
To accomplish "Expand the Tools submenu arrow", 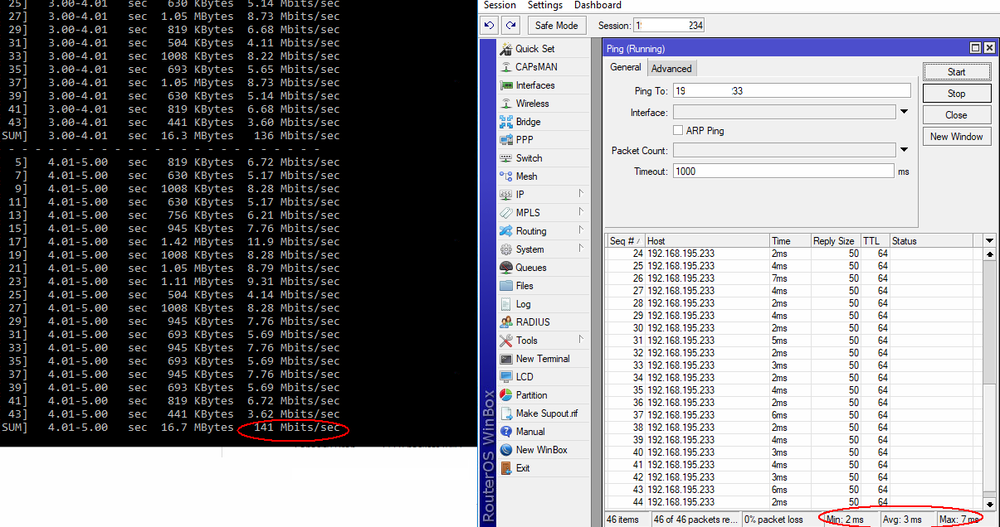I will click(581, 339).
